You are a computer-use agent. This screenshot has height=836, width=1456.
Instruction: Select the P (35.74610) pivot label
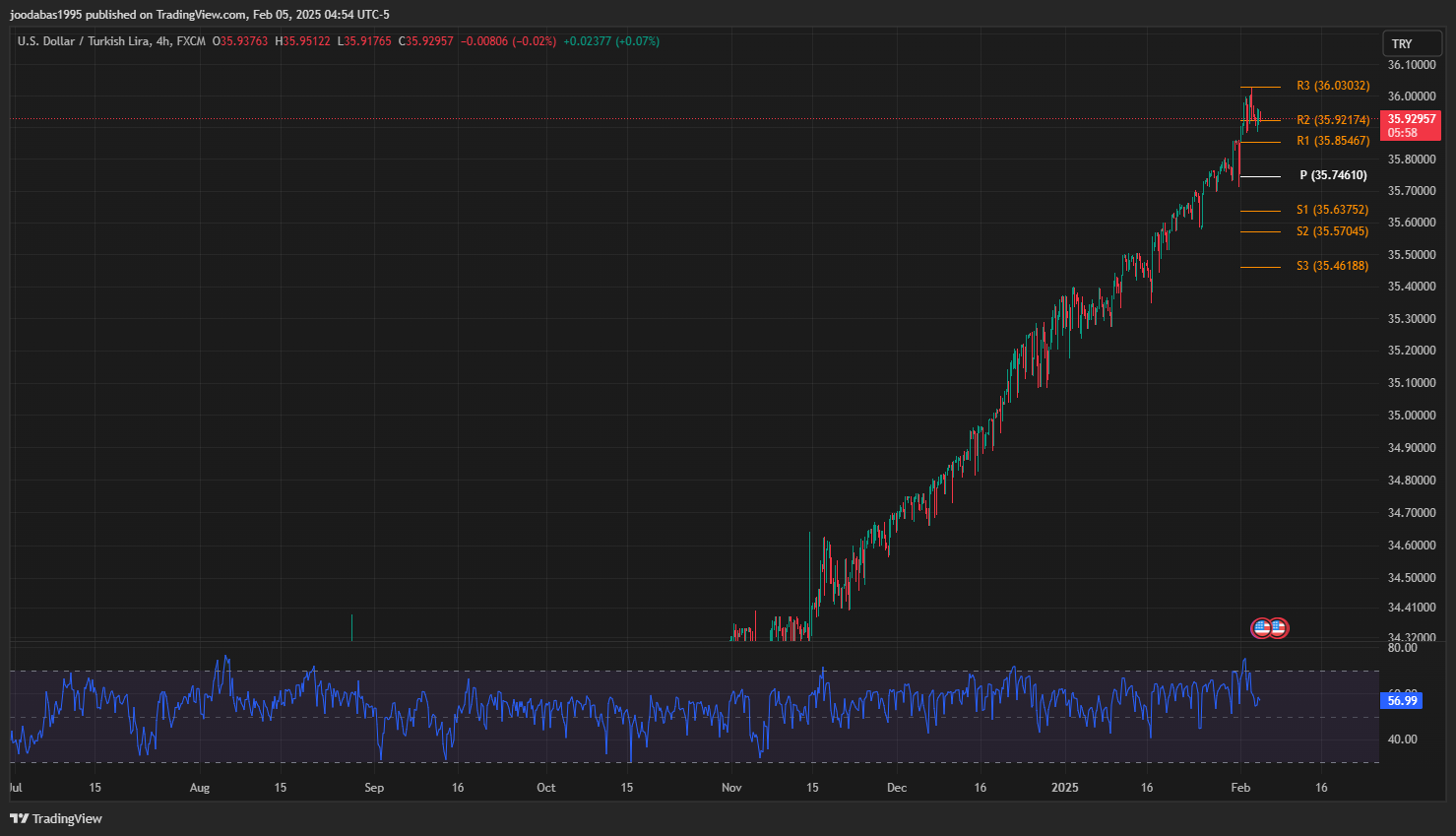point(1333,175)
